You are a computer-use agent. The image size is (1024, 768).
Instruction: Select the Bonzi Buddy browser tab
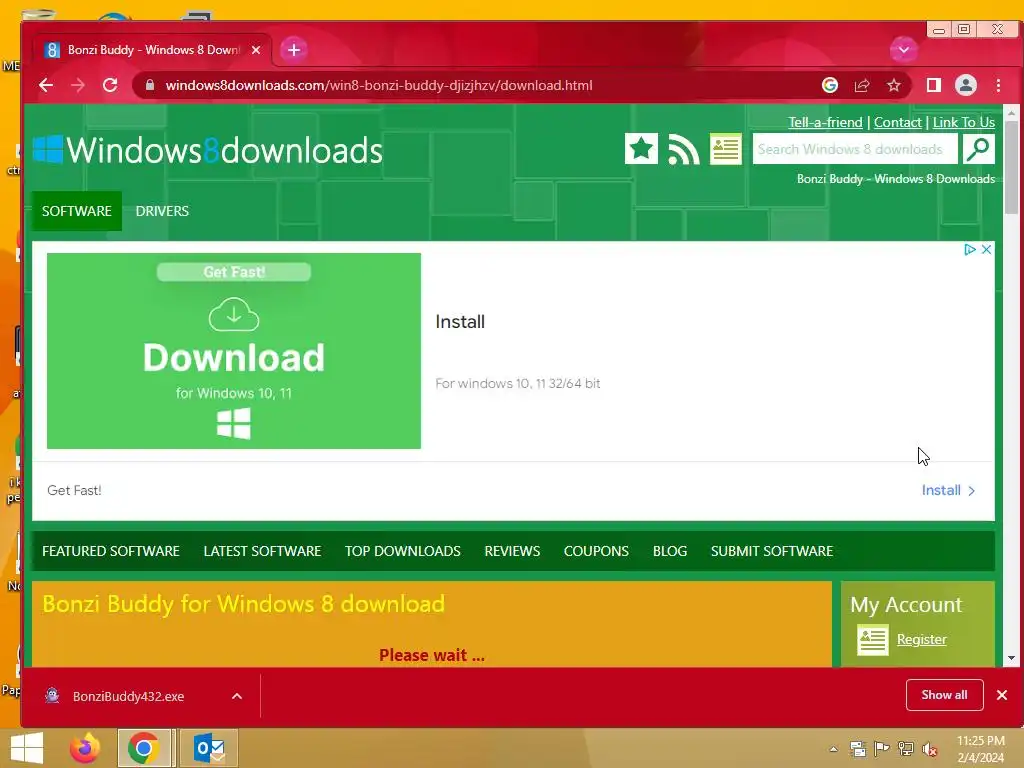[152, 50]
